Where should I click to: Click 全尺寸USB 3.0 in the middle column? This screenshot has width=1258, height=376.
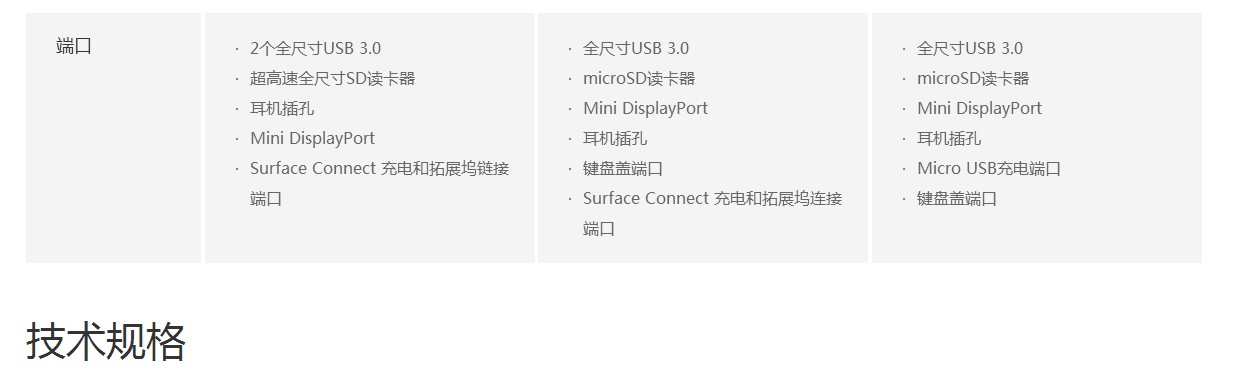click(x=636, y=48)
